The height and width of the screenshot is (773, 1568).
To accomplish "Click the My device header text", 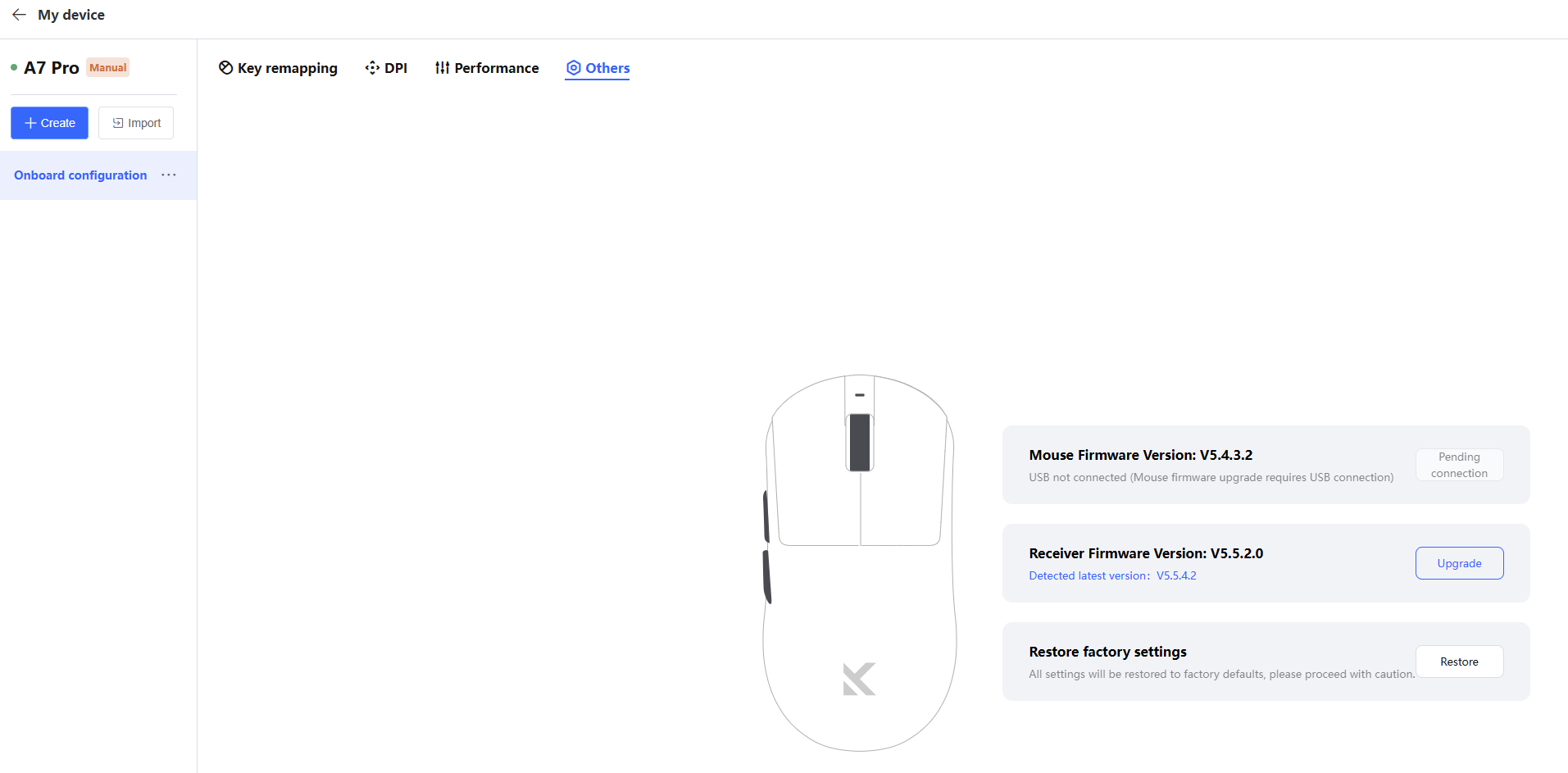I will coord(71,15).
